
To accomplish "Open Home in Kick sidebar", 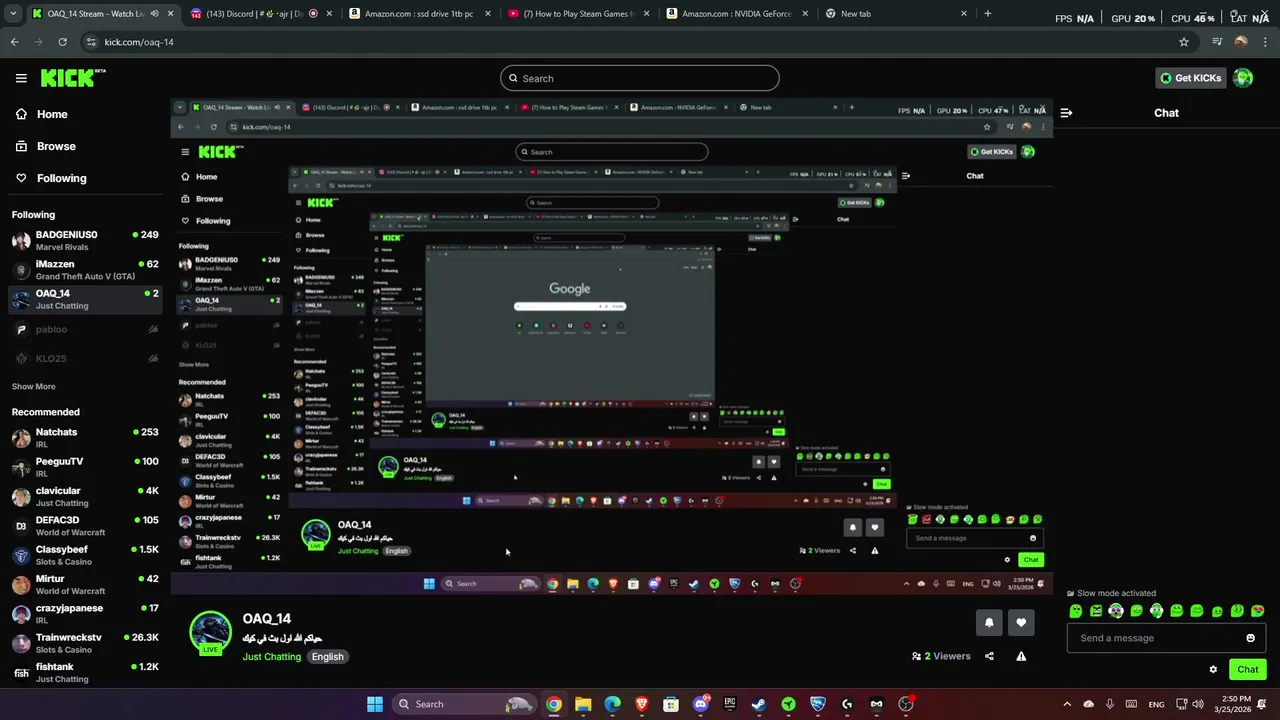I will coord(42,114).
